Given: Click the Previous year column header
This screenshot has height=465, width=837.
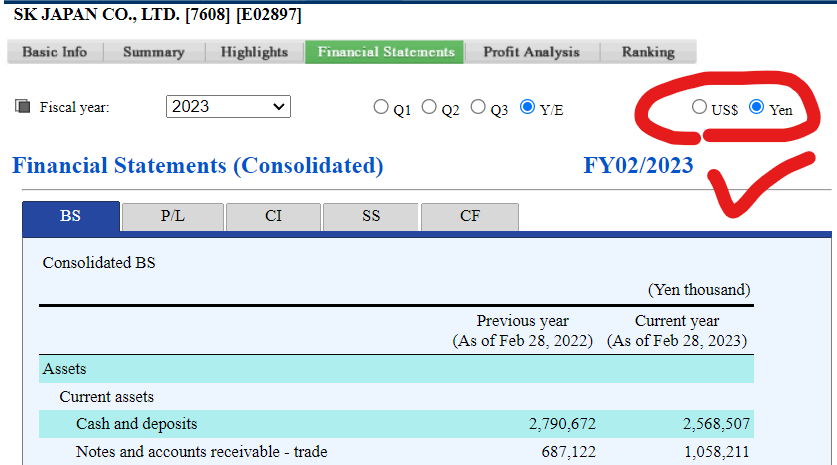Looking at the screenshot, I should tap(523, 330).
